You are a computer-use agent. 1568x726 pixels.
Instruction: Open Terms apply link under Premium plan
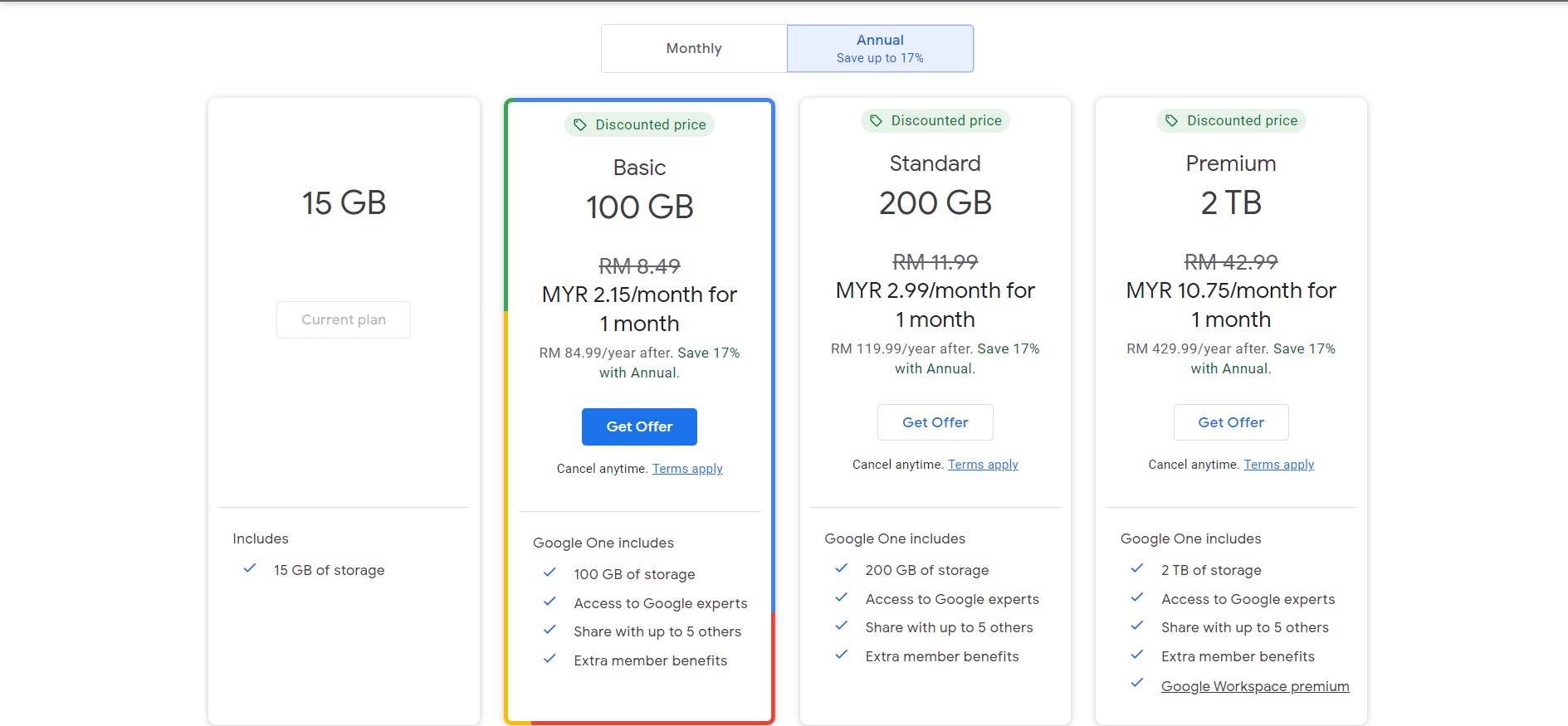coord(1278,465)
